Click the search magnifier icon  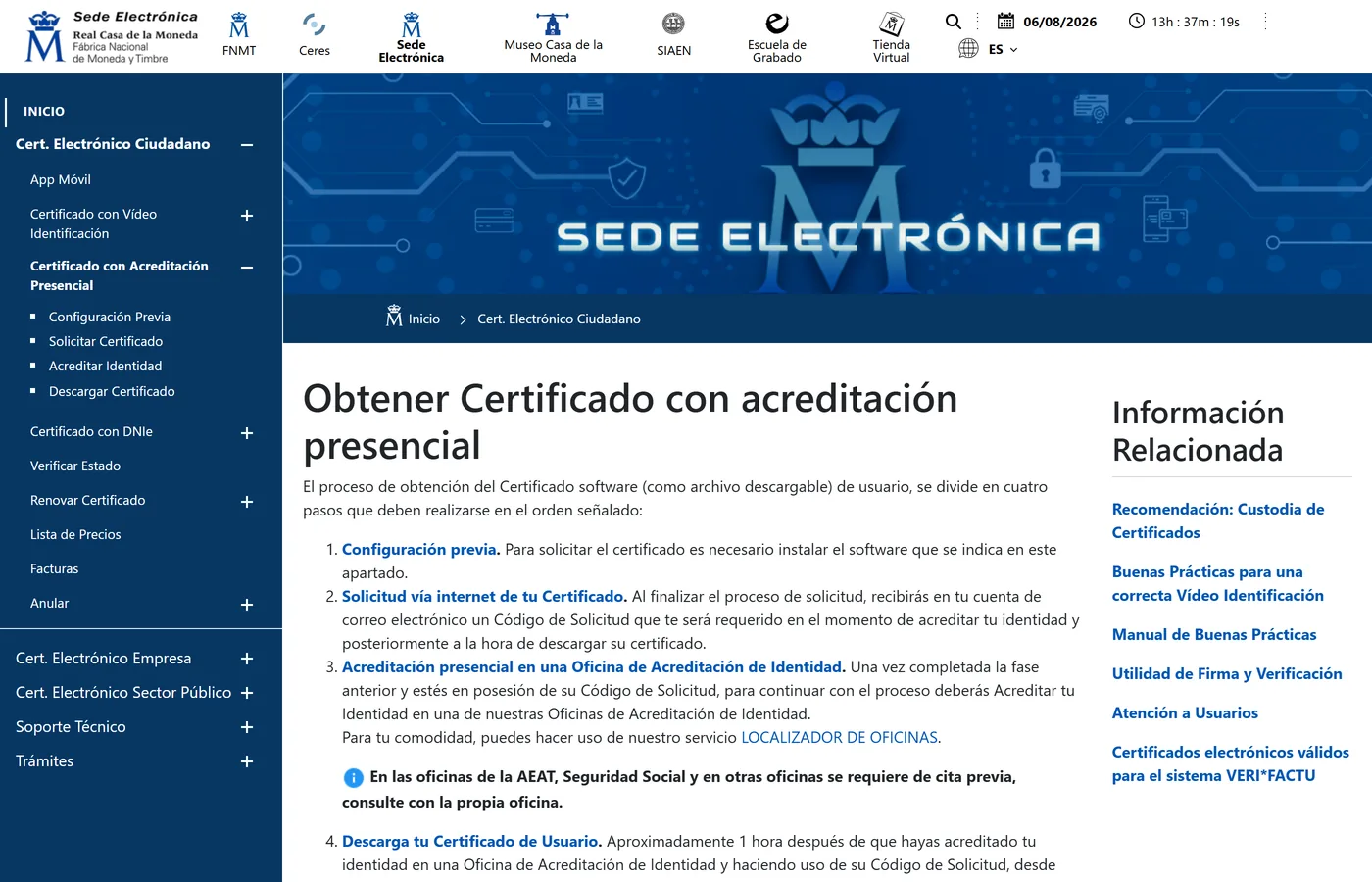953,22
